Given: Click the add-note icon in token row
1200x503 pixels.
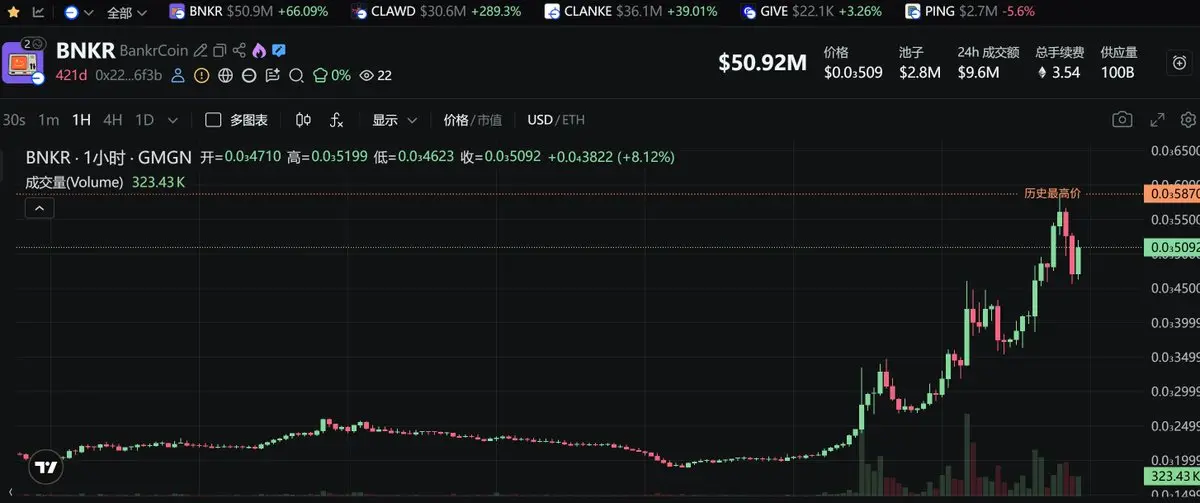Looking at the screenshot, I should click(272, 75).
